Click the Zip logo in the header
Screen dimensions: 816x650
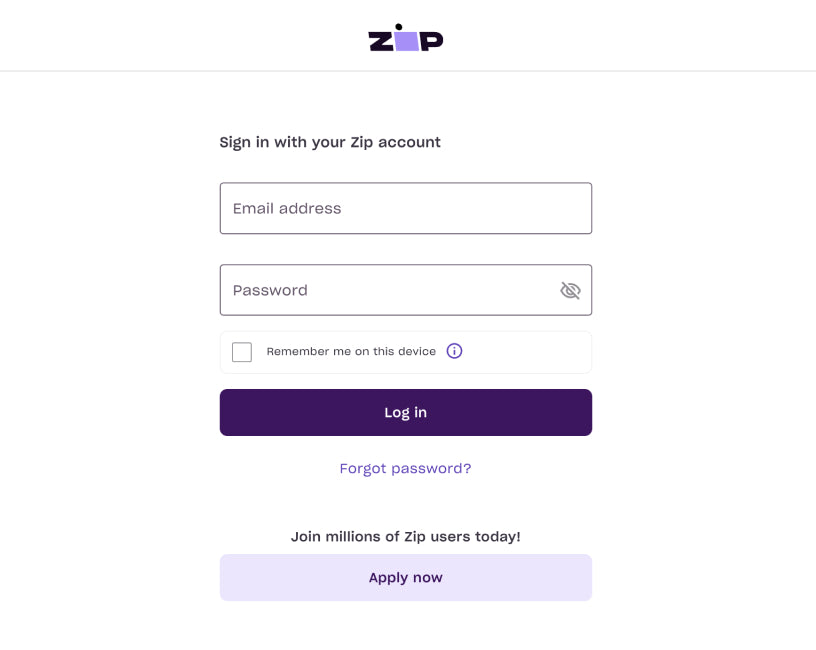click(406, 38)
